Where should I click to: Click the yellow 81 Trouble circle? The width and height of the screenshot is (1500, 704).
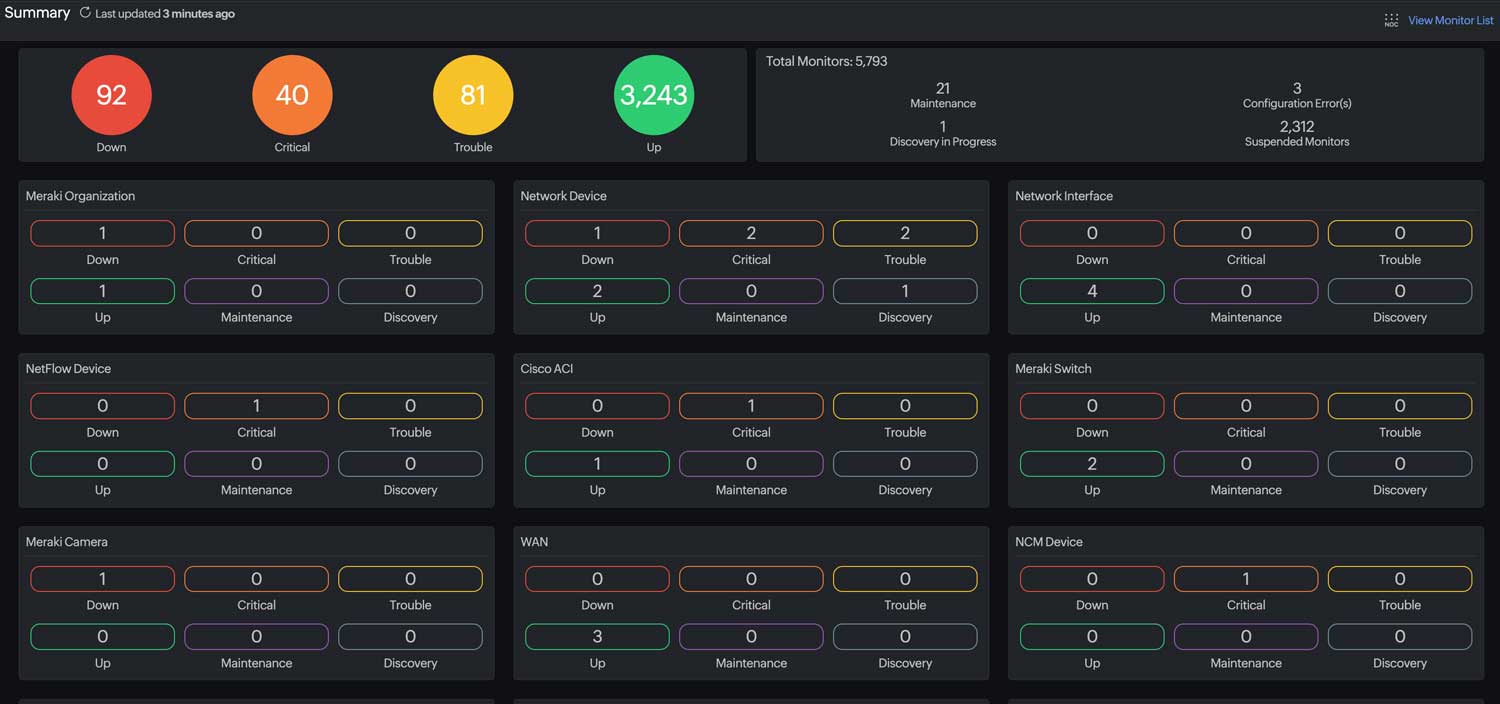473,95
